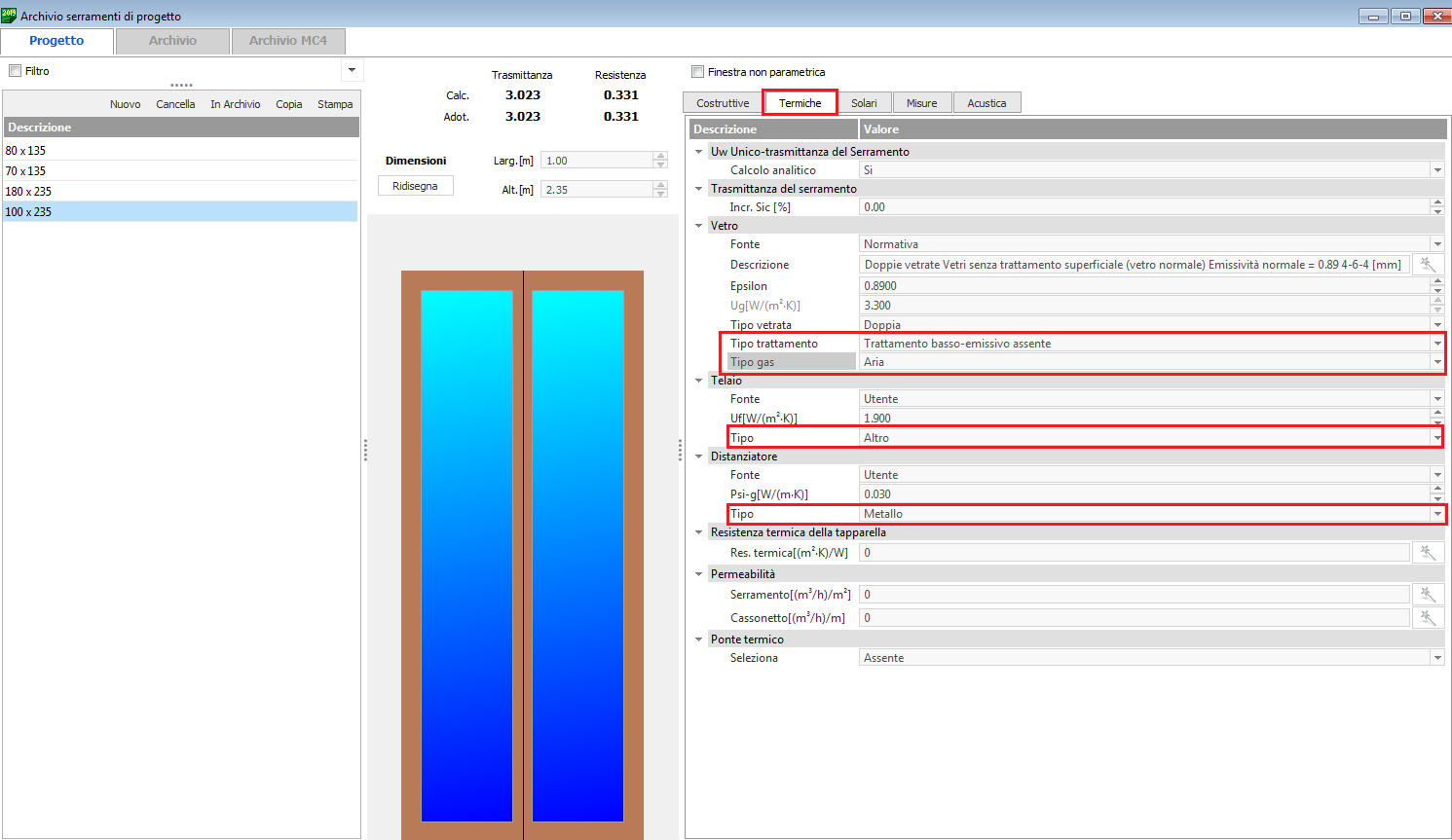This screenshot has height=840, width=1452.
Task: Click the wand icon beside Vetro Descrizione
Action: (1428, 265)
